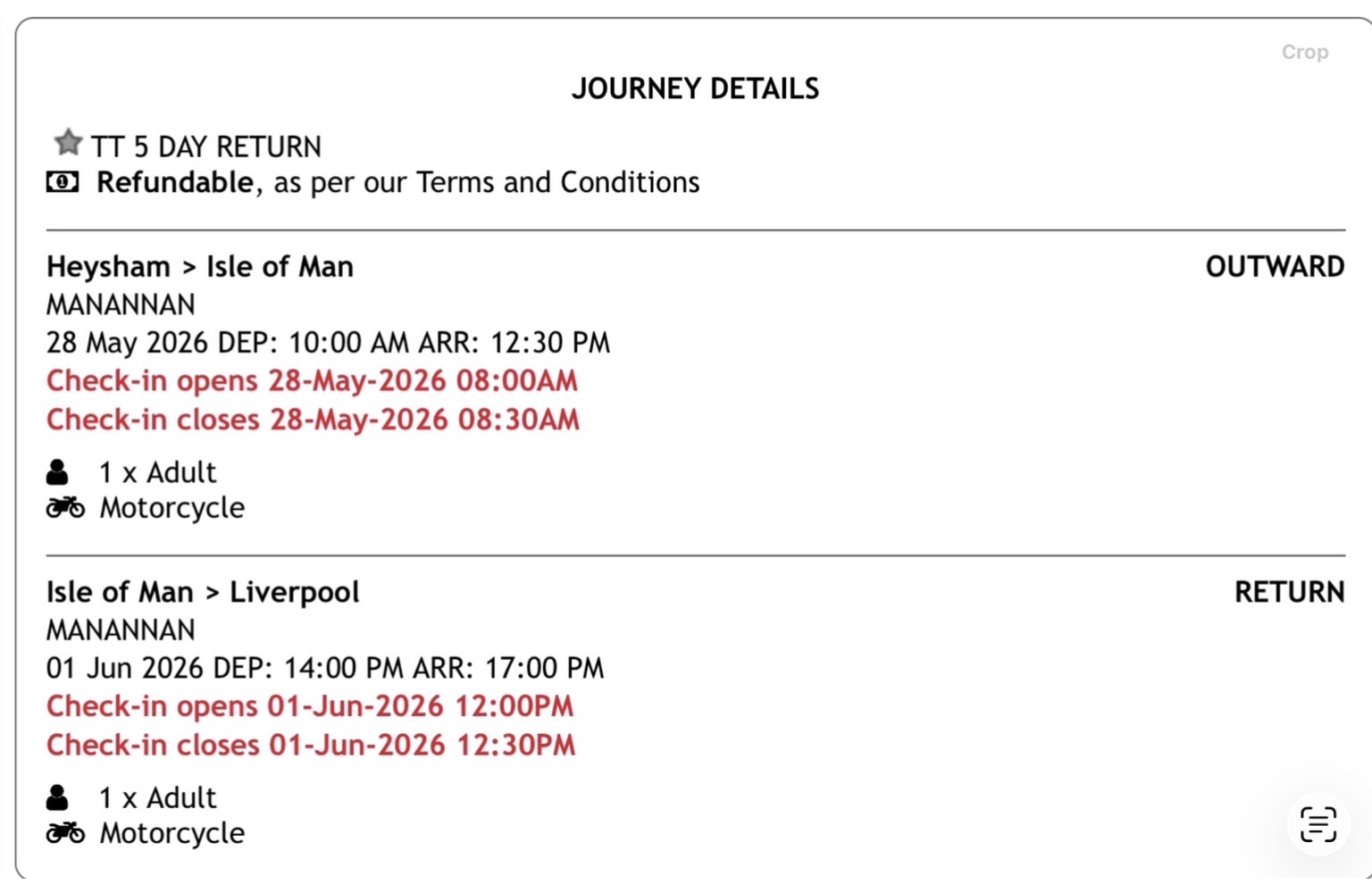Open the Terms and Conditions text
This screenshot has width=1372, height=884.
tap(558, 182)
